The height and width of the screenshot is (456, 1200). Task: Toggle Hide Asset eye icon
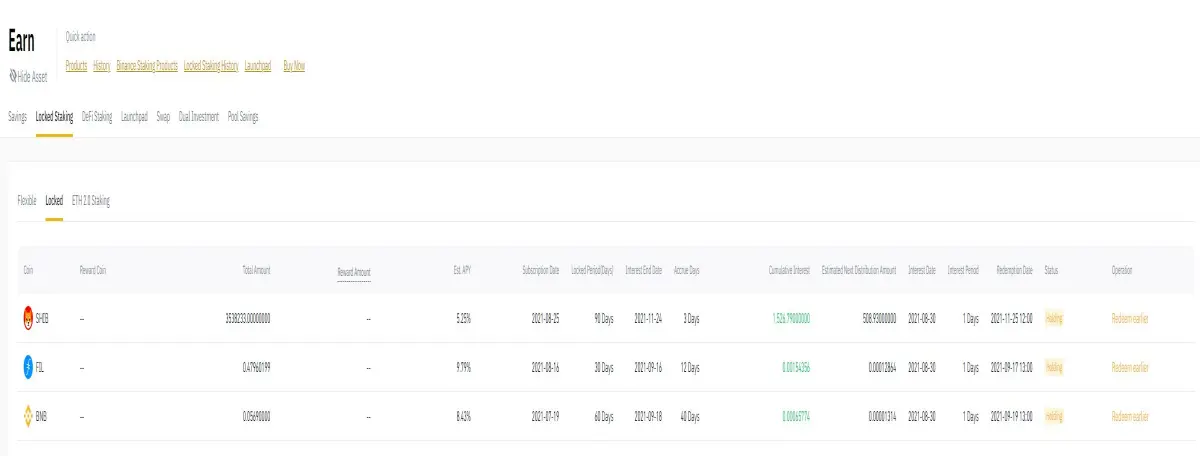pyautogui.click(x=12, y=76)
